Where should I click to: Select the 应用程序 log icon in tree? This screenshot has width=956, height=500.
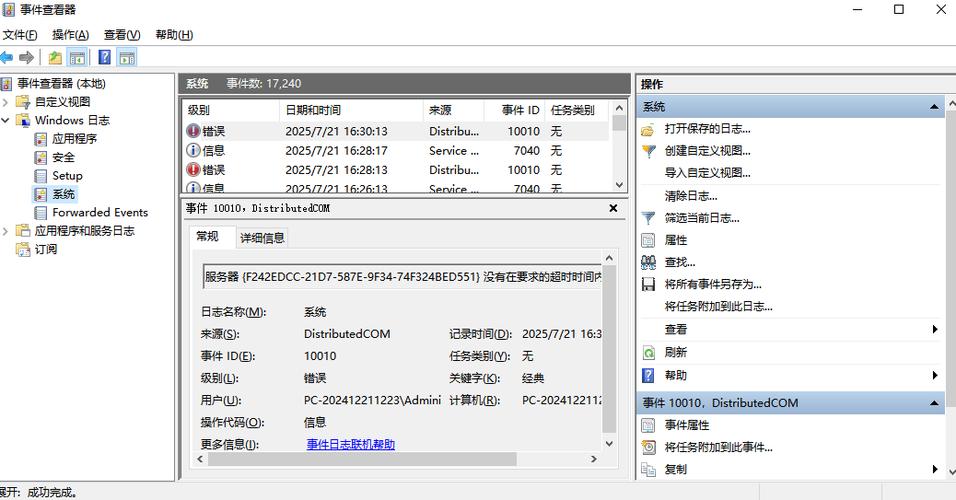click(41, 139)
